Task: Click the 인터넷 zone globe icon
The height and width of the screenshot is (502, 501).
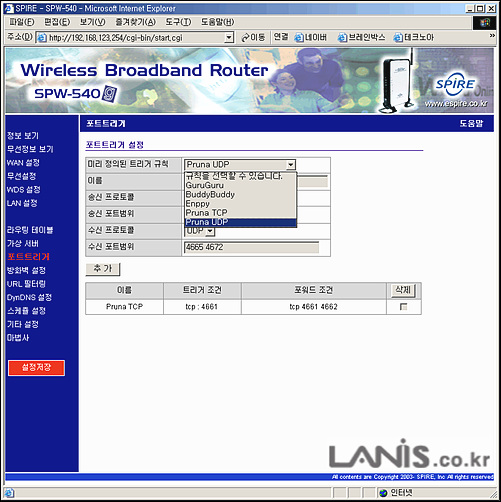Action: [384, 493]
